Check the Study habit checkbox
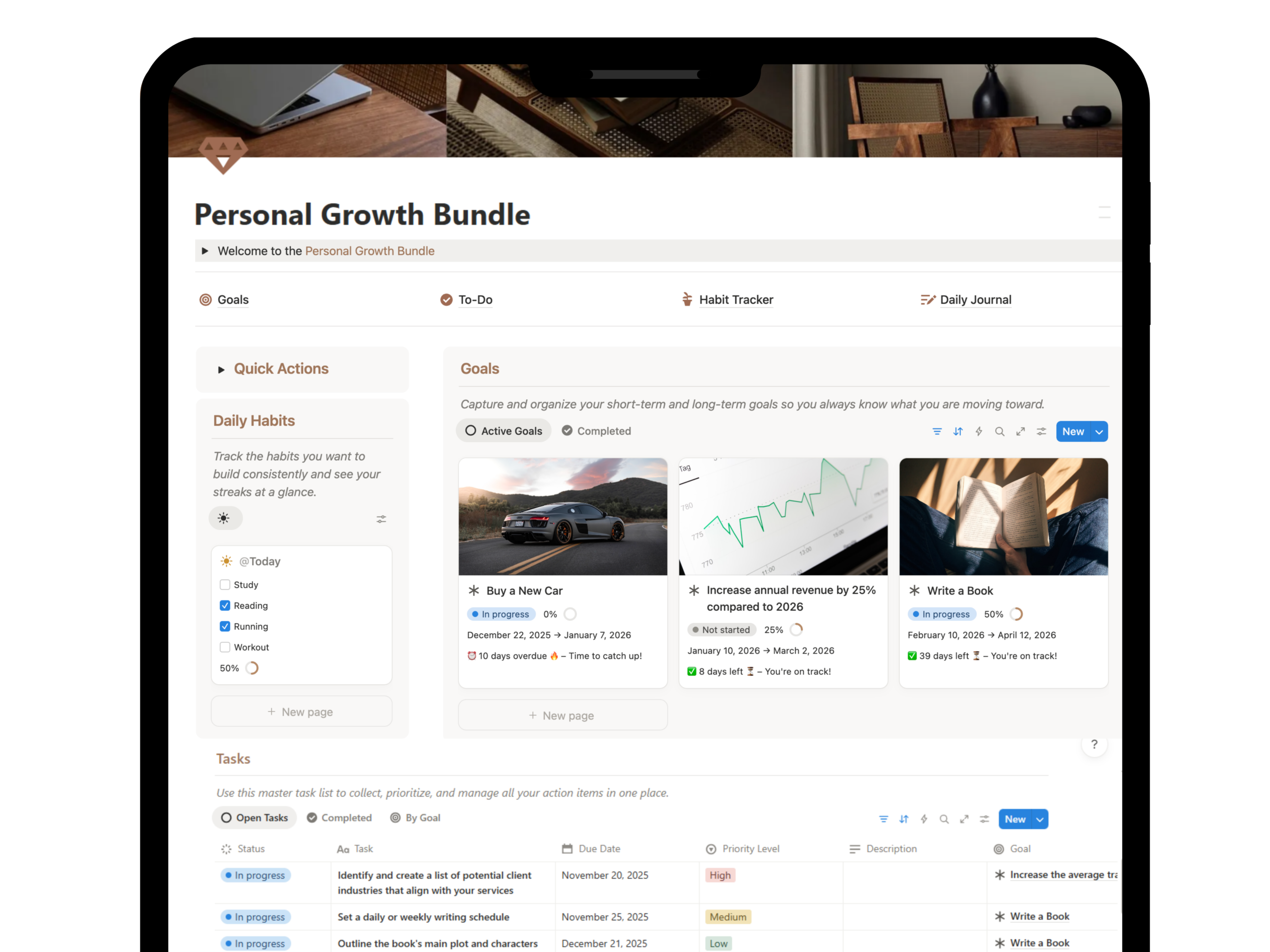 [x=225, y=585]
